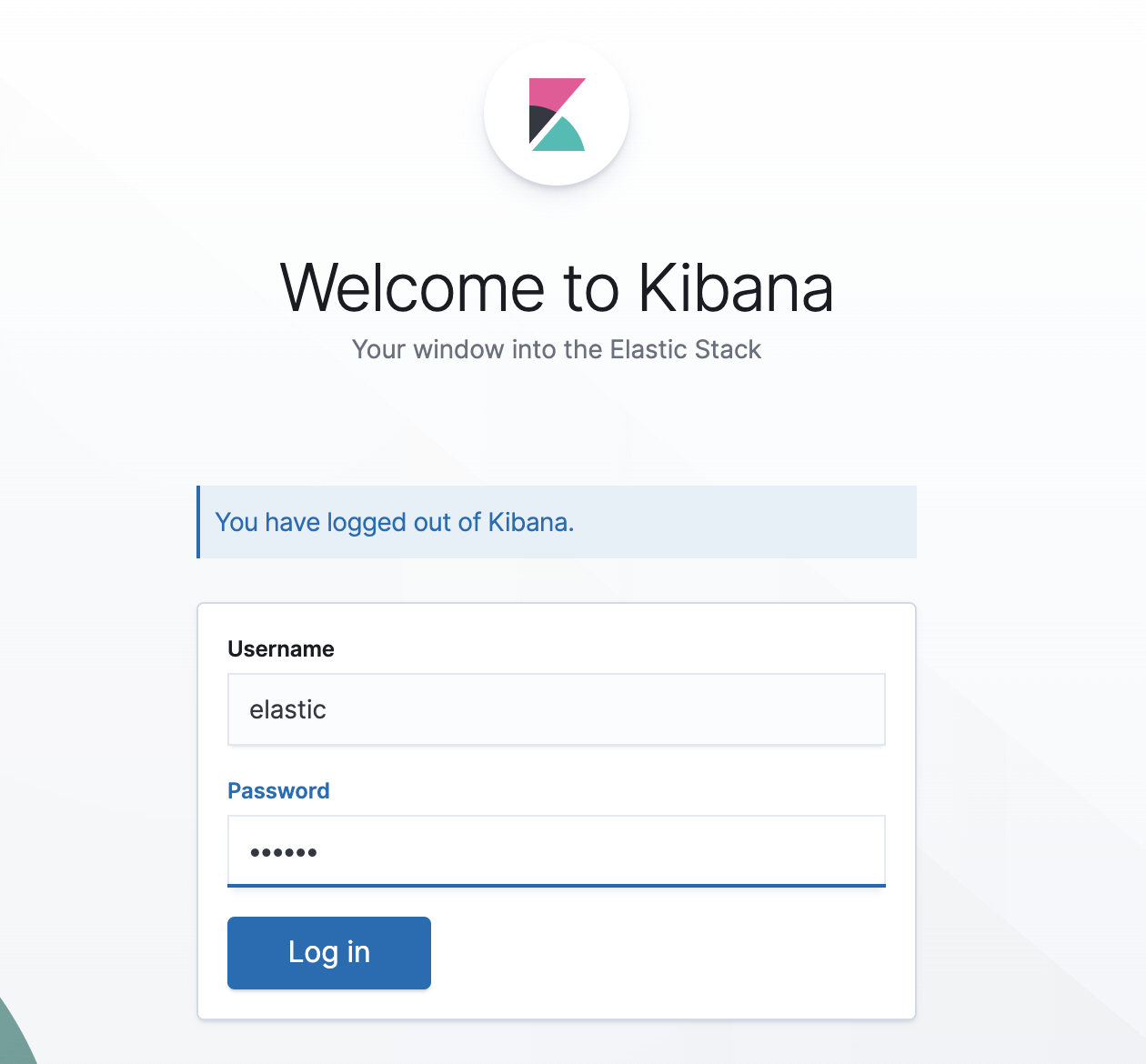Image resolution: width=1146 pixels, height=1064 pixels.
Task: Click the blue left edge of the logout callout
Action: (198, 522)
